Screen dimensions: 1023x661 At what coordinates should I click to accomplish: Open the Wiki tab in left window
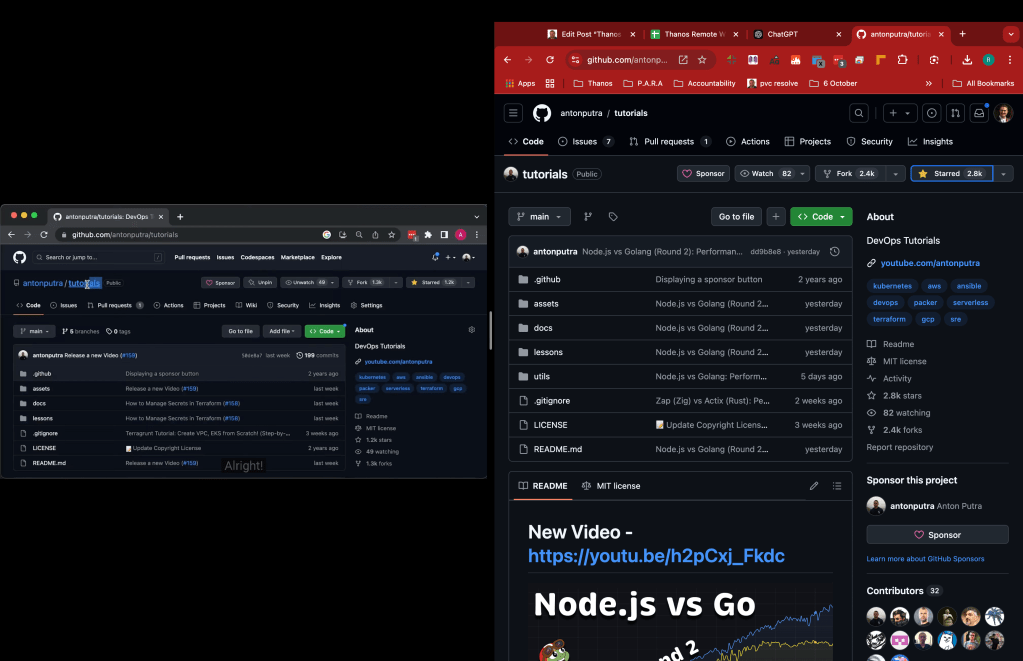pos(247,305)
